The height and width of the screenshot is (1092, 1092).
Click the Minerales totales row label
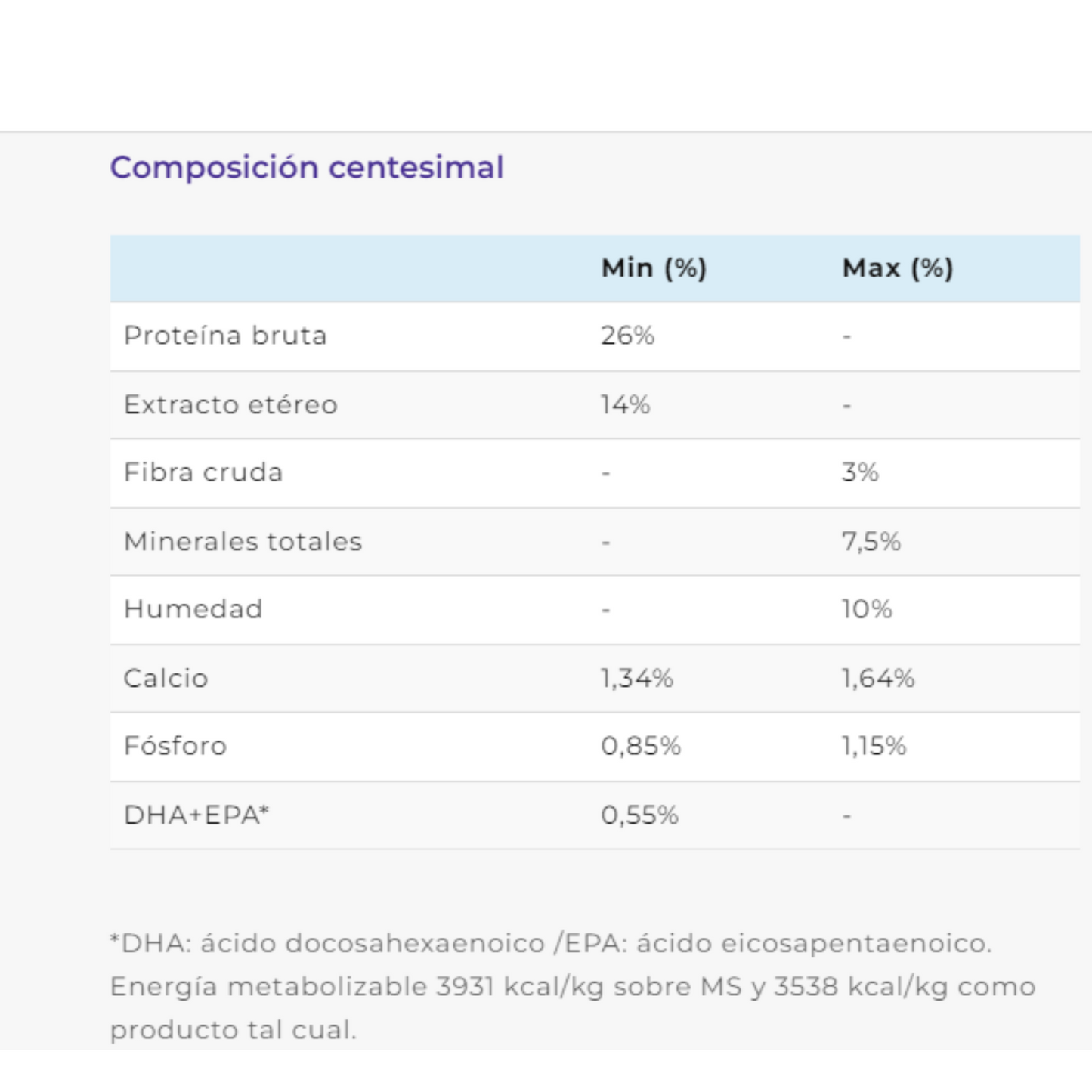pyautogui.click(x=243, y=541)
